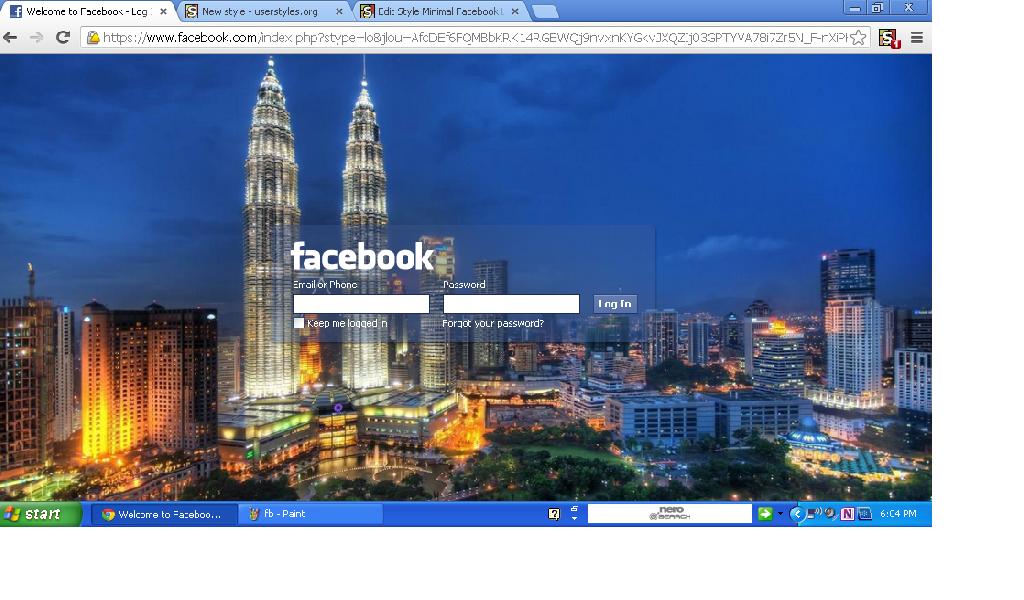Click the network volume tray icon
1024x600 pixels.
(814, 514)
